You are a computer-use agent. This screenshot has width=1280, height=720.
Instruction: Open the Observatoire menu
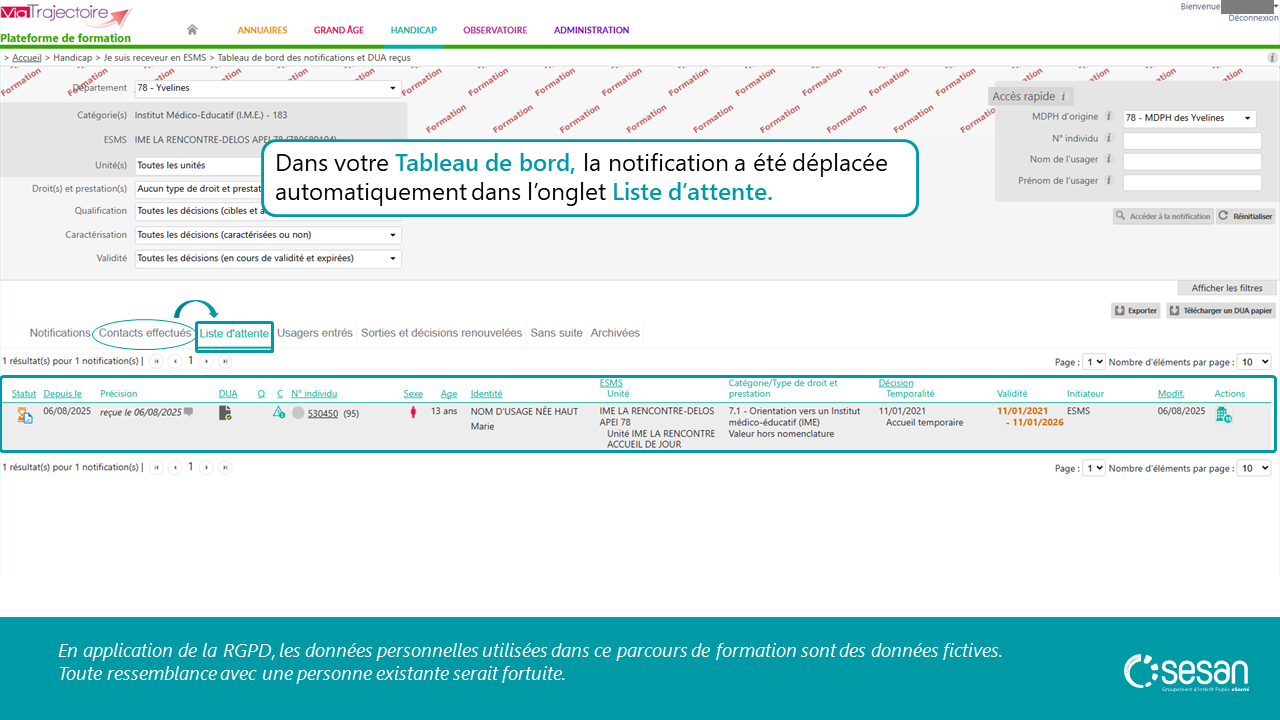click(495, 30)
